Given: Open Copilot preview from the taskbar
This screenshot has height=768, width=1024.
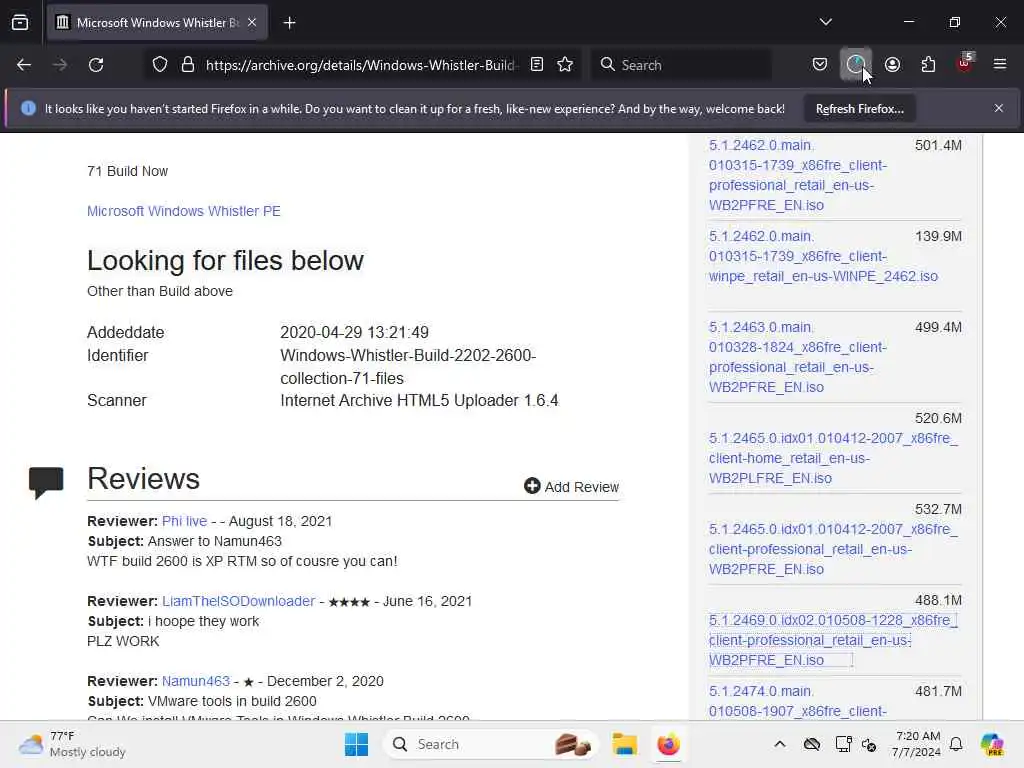Looking at the screenshot, I should [992, 744].
